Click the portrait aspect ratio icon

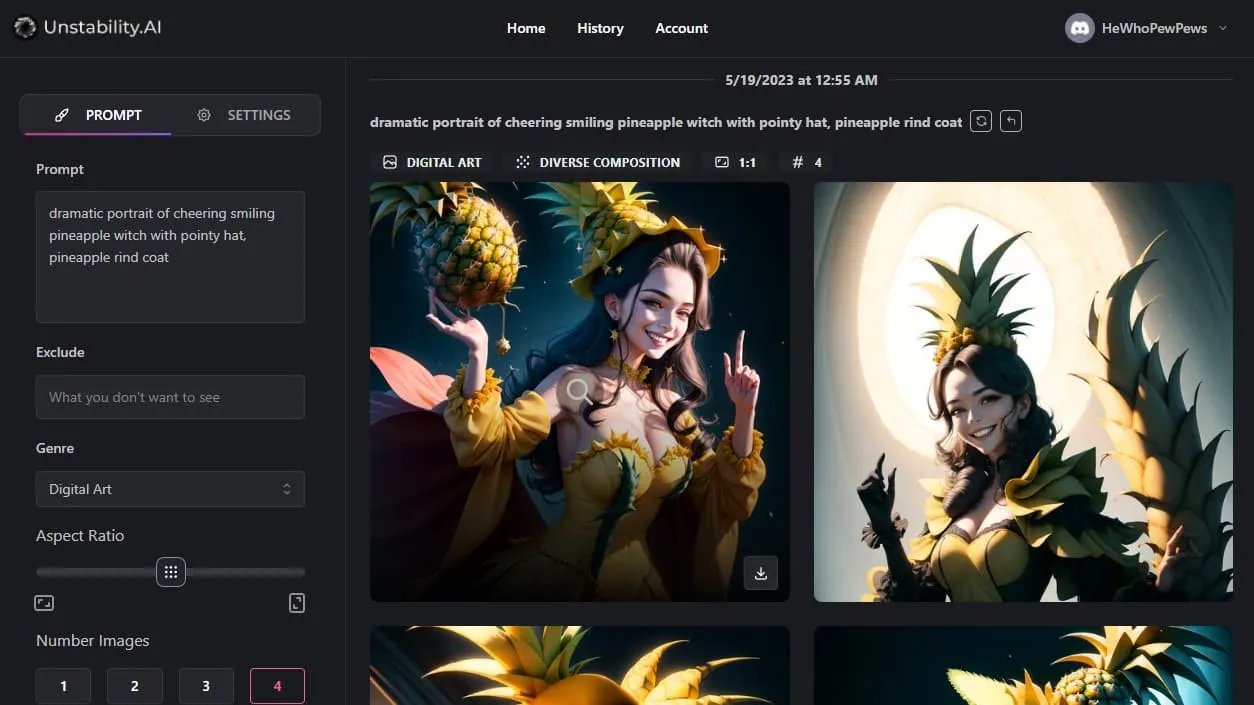click(296, 603)
